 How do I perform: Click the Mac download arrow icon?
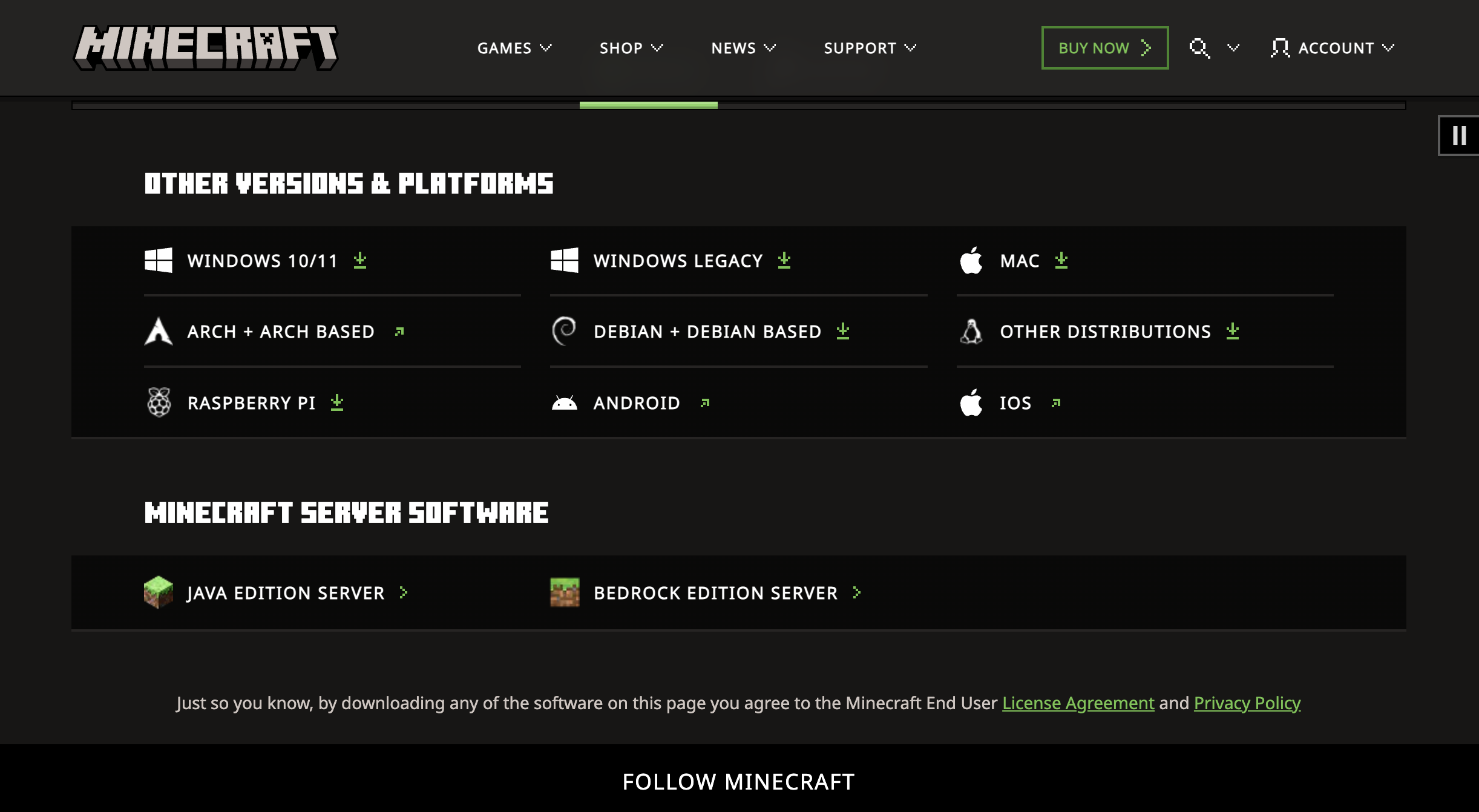1061,260
